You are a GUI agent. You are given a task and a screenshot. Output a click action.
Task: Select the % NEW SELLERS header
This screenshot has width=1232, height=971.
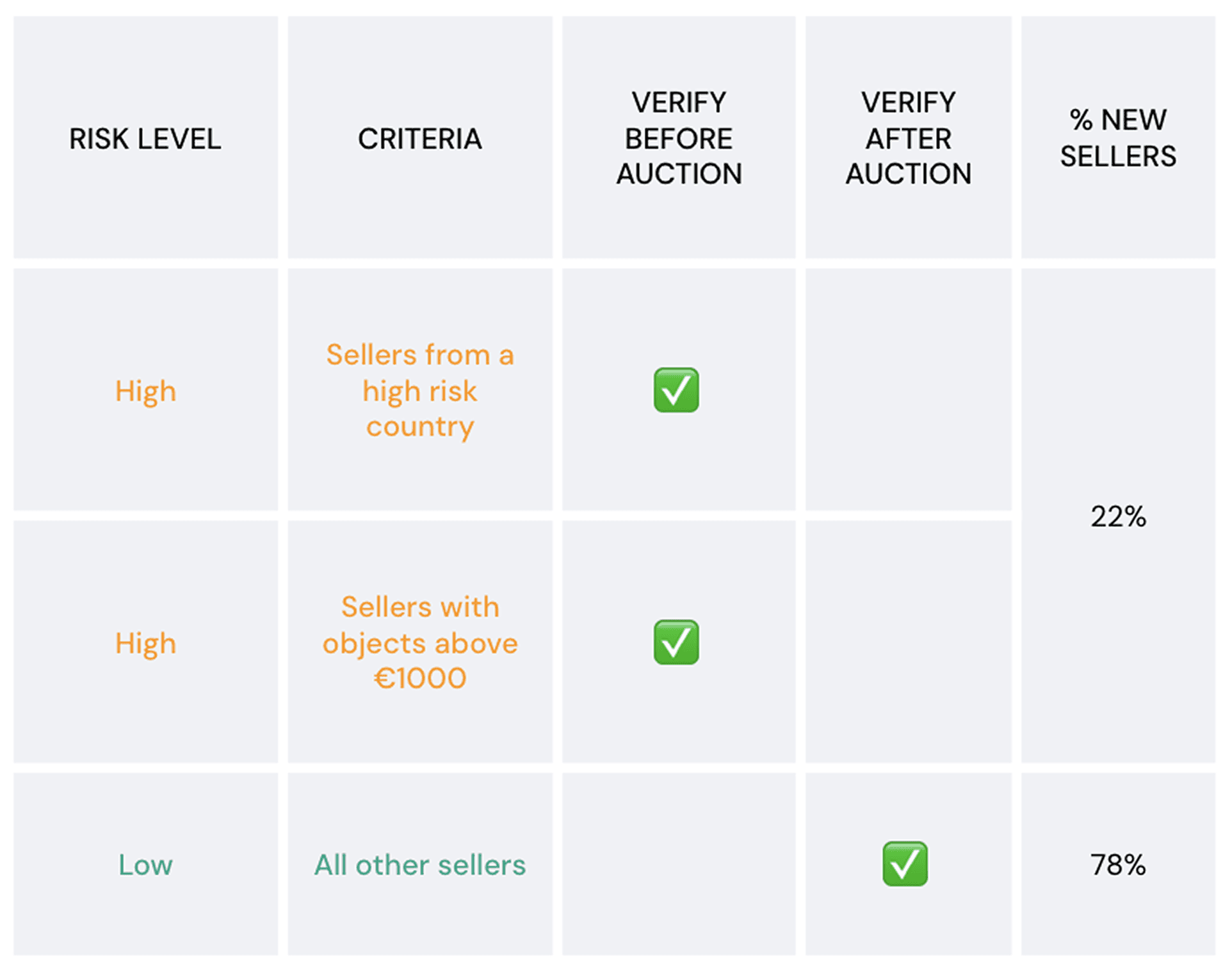coord(1118,138)
